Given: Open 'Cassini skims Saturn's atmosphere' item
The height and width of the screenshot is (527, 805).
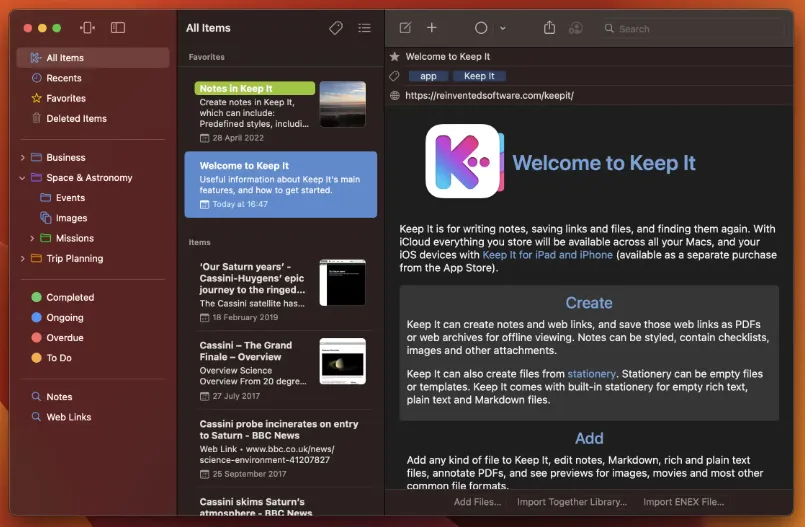Looking at the screenshot, I should click(x=281, y=505).
